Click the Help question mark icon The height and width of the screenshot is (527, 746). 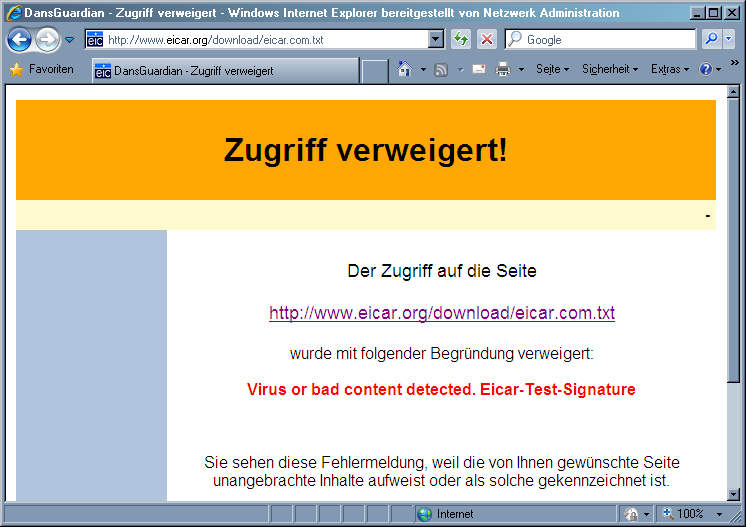[x=705, y=70]
